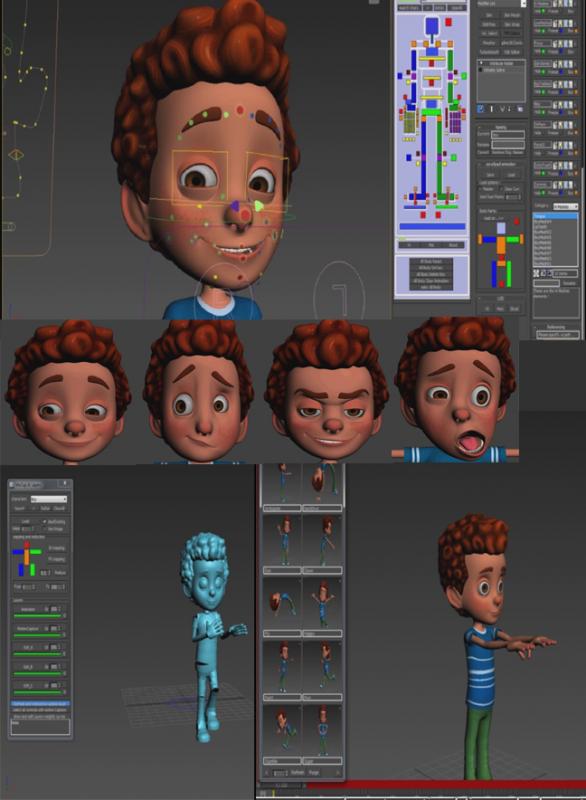The width and height of the screenshot is (586, 800).
Task: Select highlighted blue row in layer panel list
Action: point(40,704)
